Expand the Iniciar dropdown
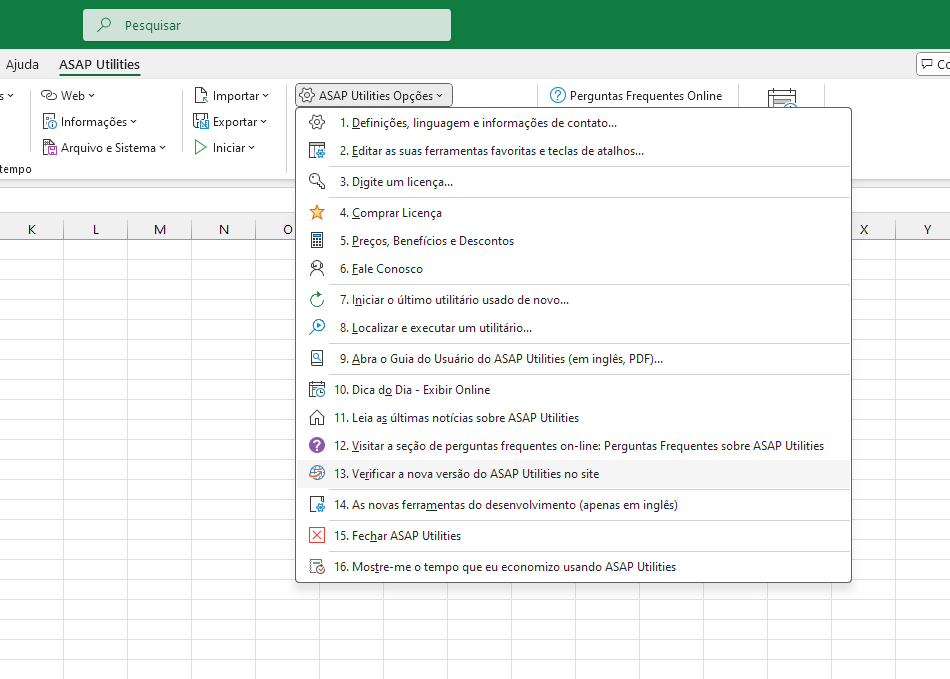 pyautogui.click(x=251, y=148)
